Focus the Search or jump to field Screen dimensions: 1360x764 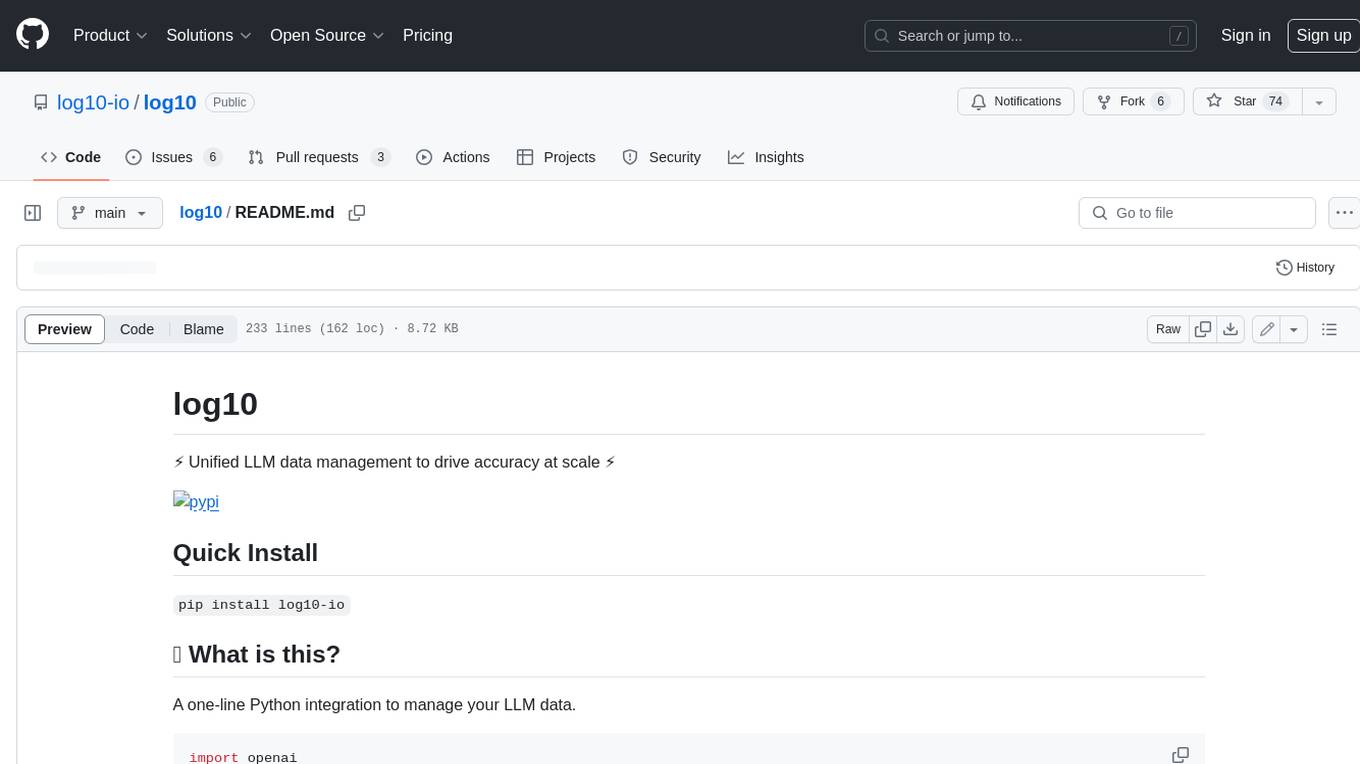[1031, 35]
